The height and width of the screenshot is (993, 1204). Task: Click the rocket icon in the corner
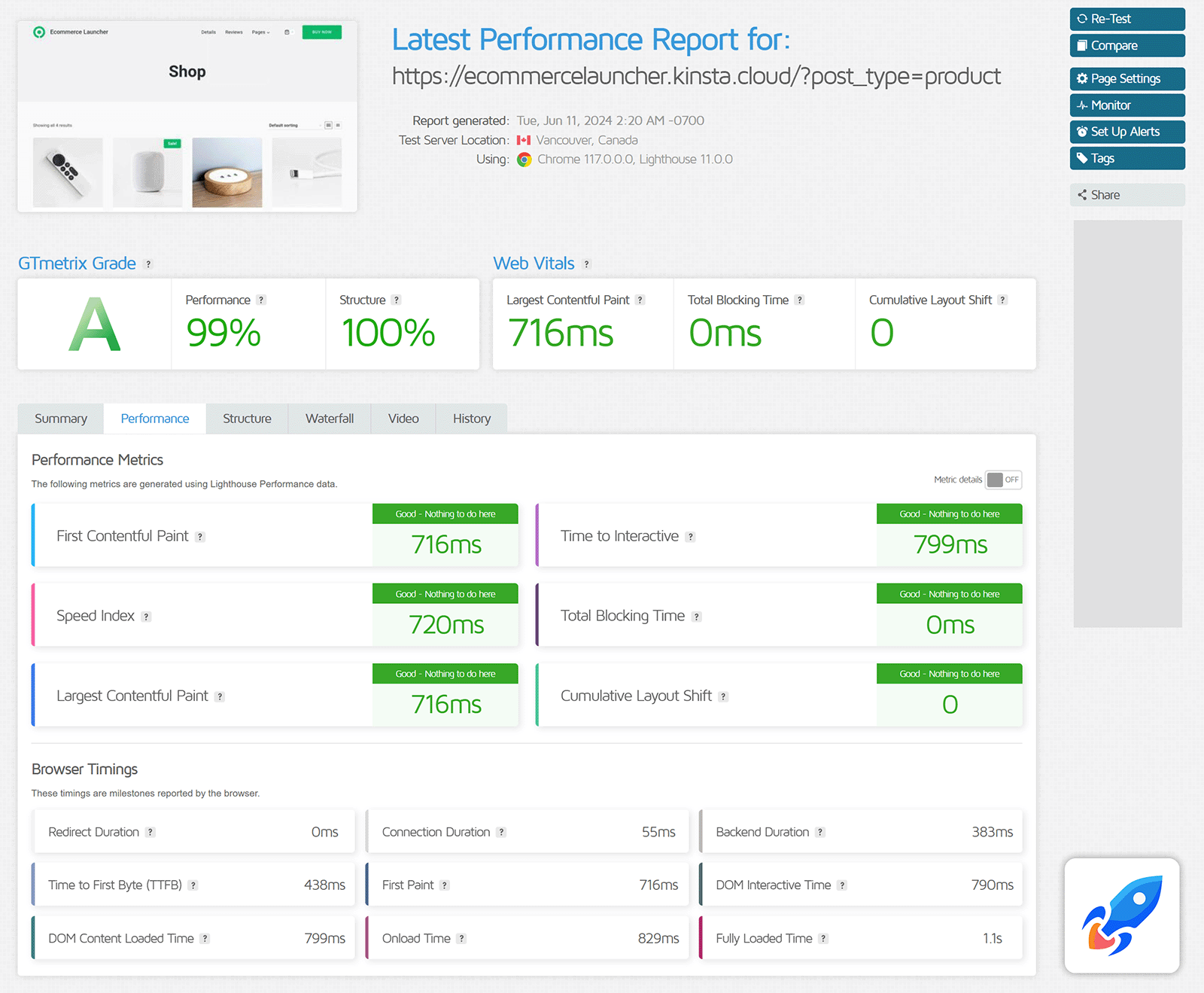pyautogui.click(x=1122, y=915)
